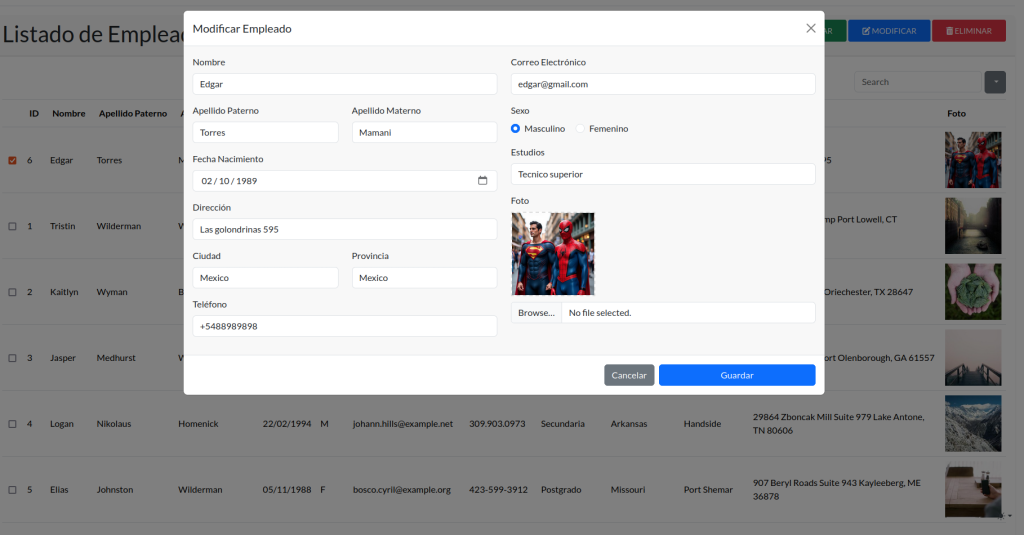Click the Cancelar button
Viewport: 1024px width, 535px height.
(x=629, y=375)
